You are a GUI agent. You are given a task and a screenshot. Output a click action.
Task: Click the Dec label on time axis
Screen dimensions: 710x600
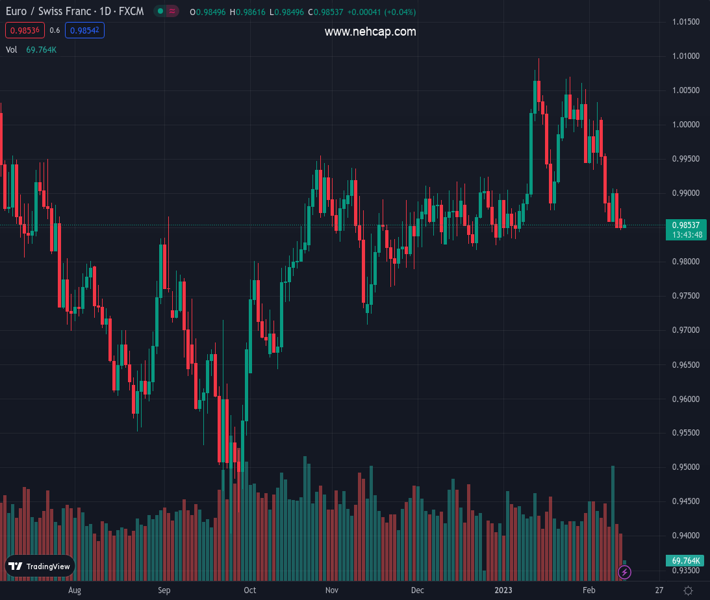417,590
